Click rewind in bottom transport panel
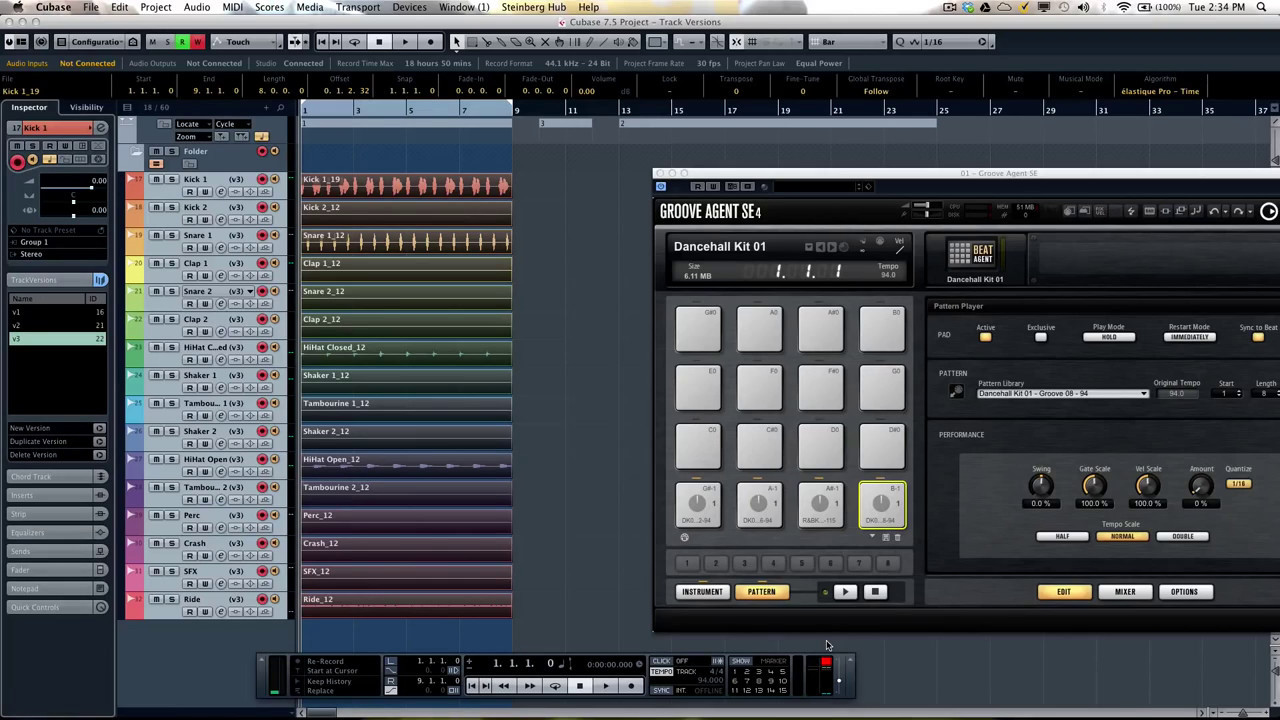 tap(503, 686)
